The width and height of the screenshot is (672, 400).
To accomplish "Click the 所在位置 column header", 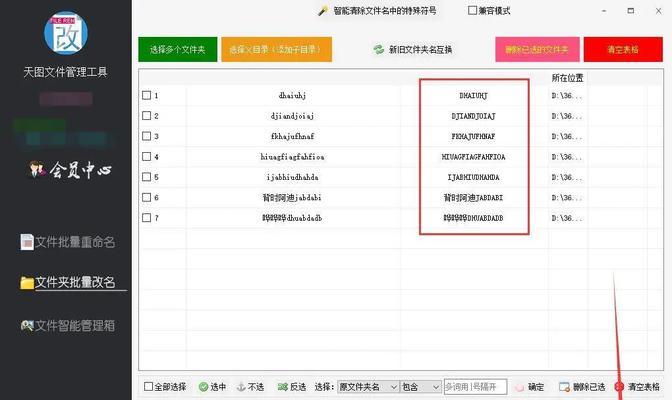I will tap(567, 78).
